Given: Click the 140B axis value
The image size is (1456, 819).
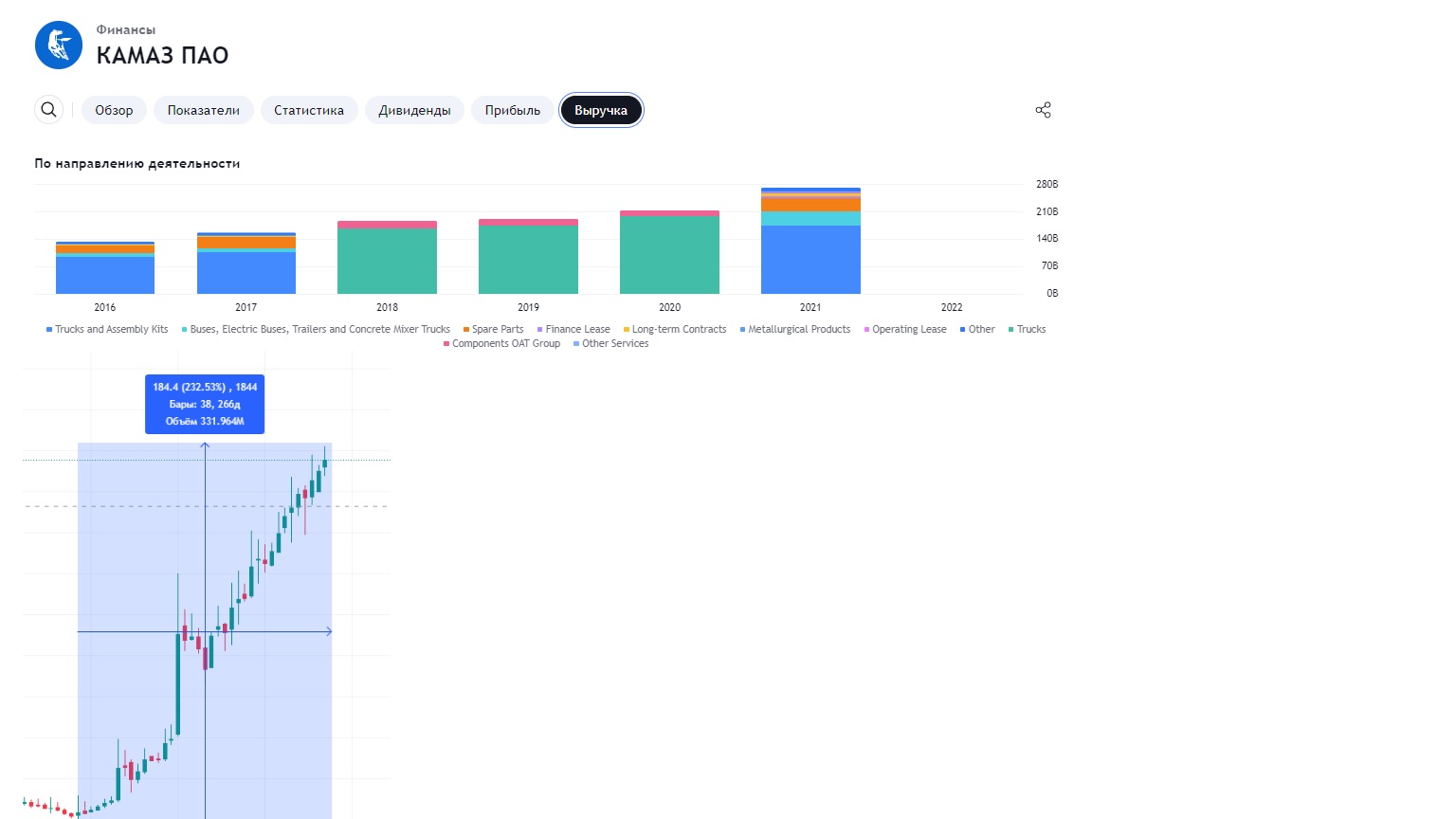Looking at the screenshot, I should [1046, 238].
